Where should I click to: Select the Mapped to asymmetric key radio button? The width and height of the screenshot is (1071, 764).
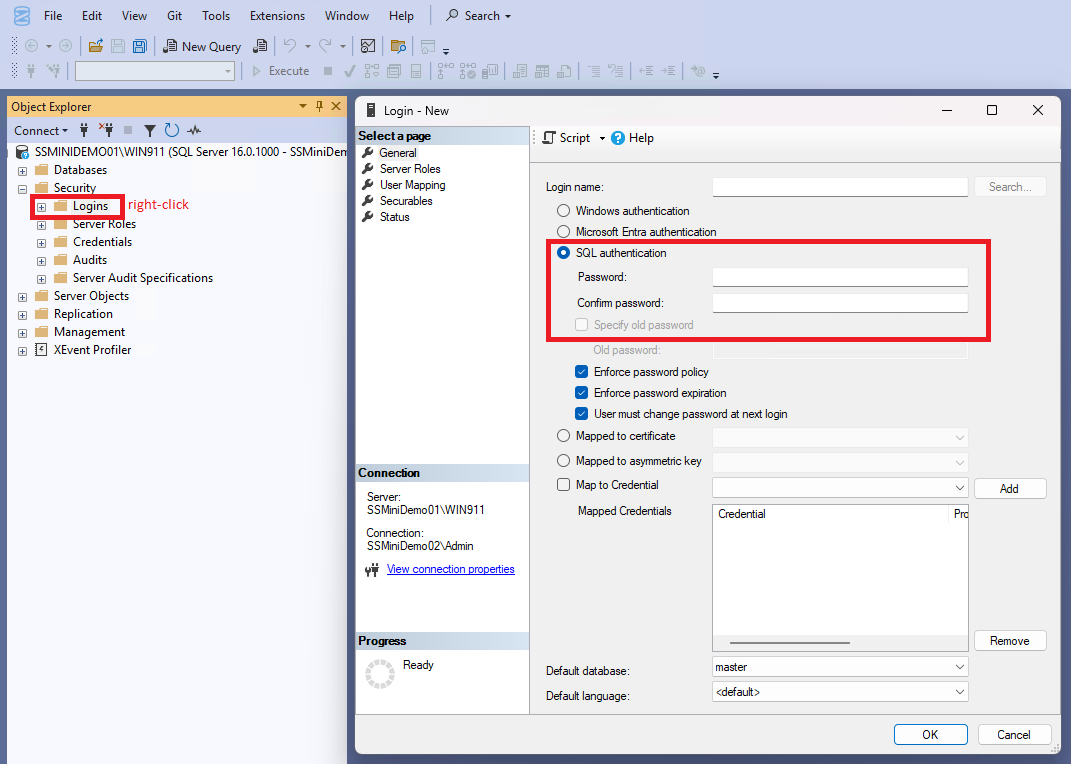click(x=564, y=461)
